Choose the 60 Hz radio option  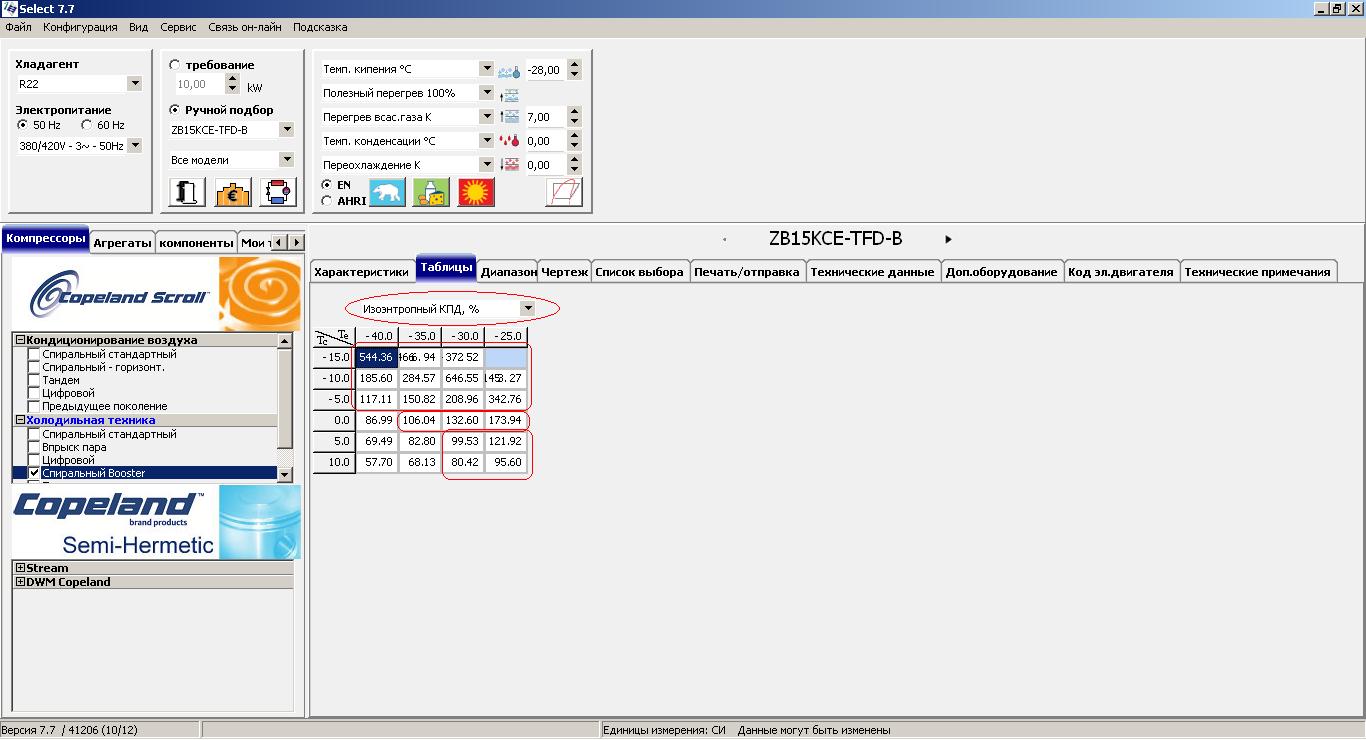point(87,125)
